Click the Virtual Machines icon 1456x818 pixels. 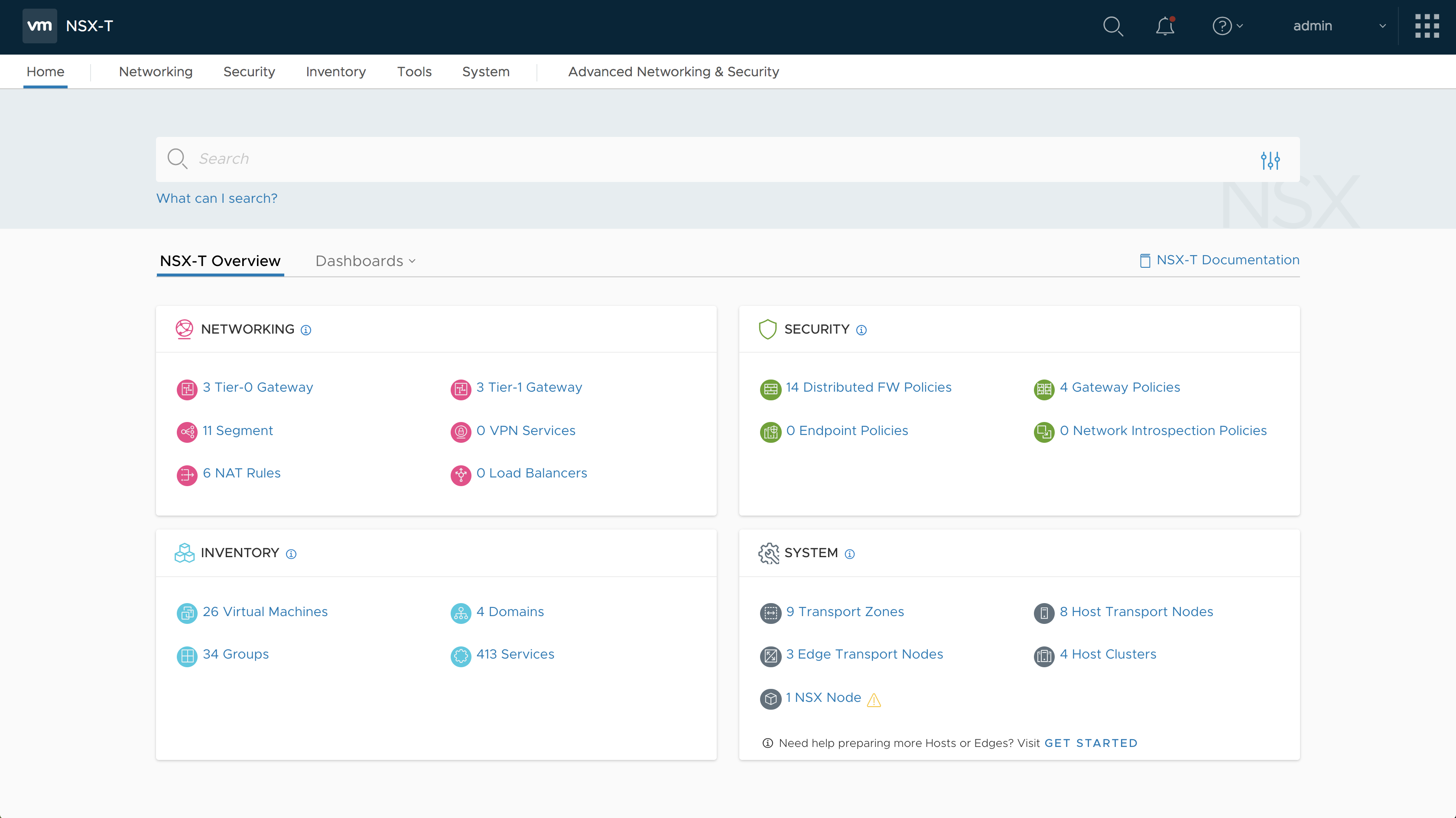(x=187, y=613)
